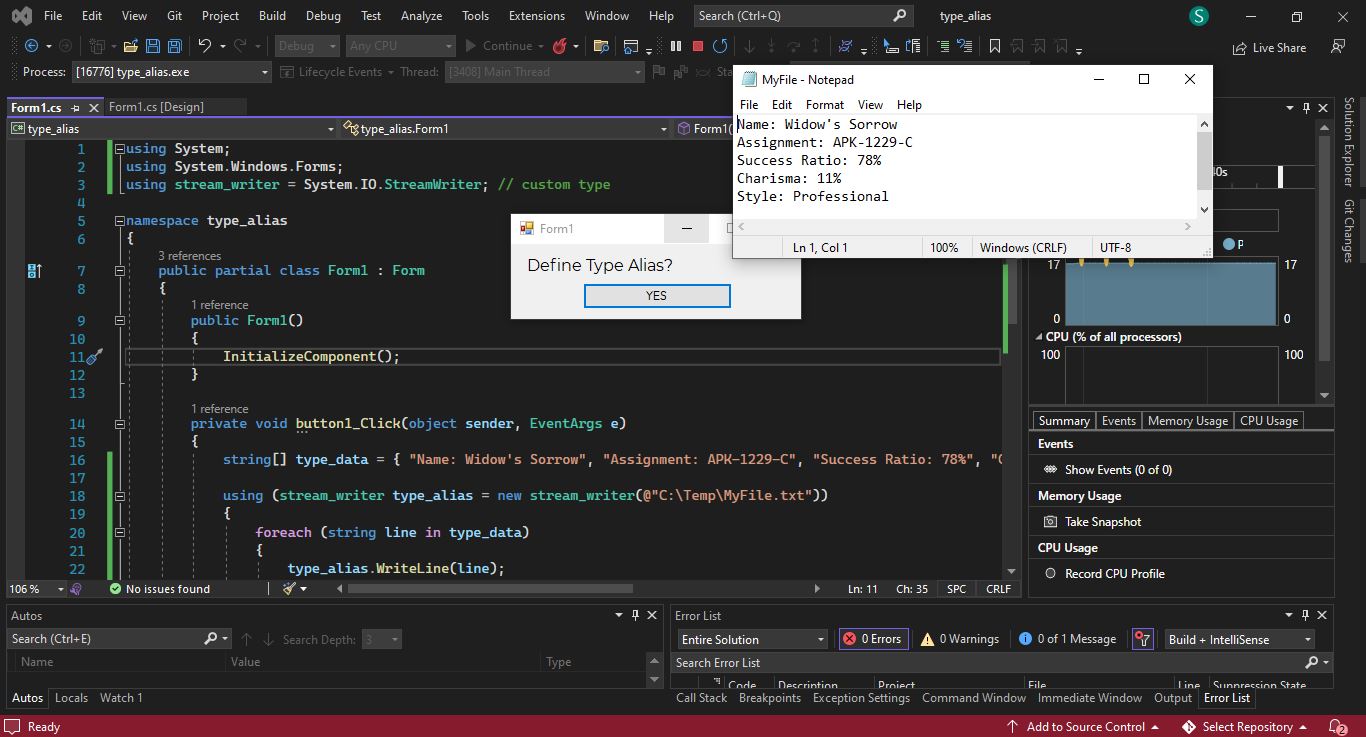Collapse the namespace type_alias code block
The image size is (1366, 737).
(119, 221)
